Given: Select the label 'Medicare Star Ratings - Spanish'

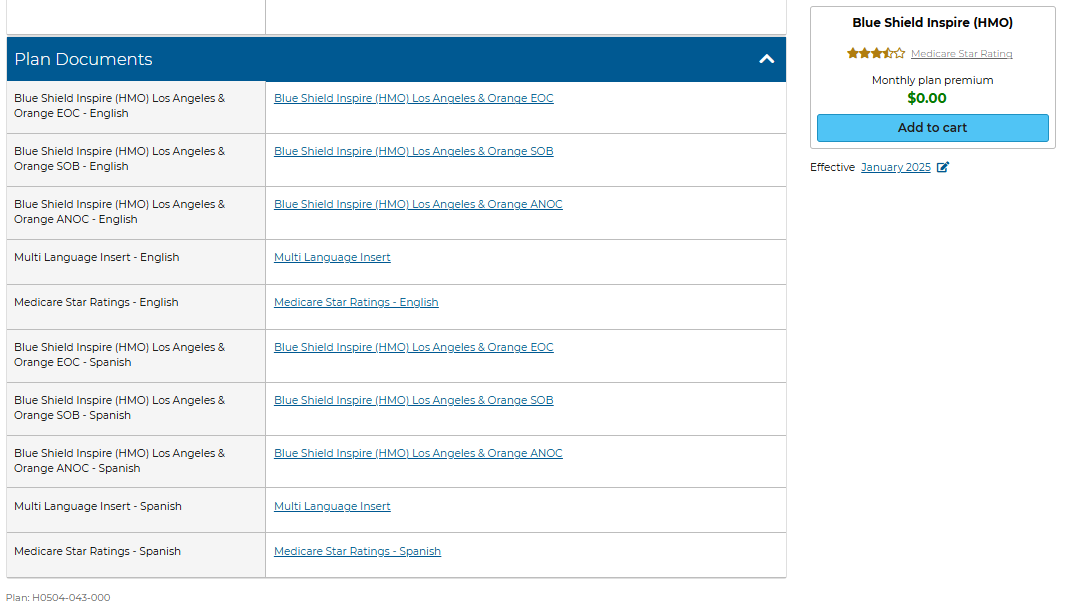Looking at the screenshot, I should click(97, 551).
